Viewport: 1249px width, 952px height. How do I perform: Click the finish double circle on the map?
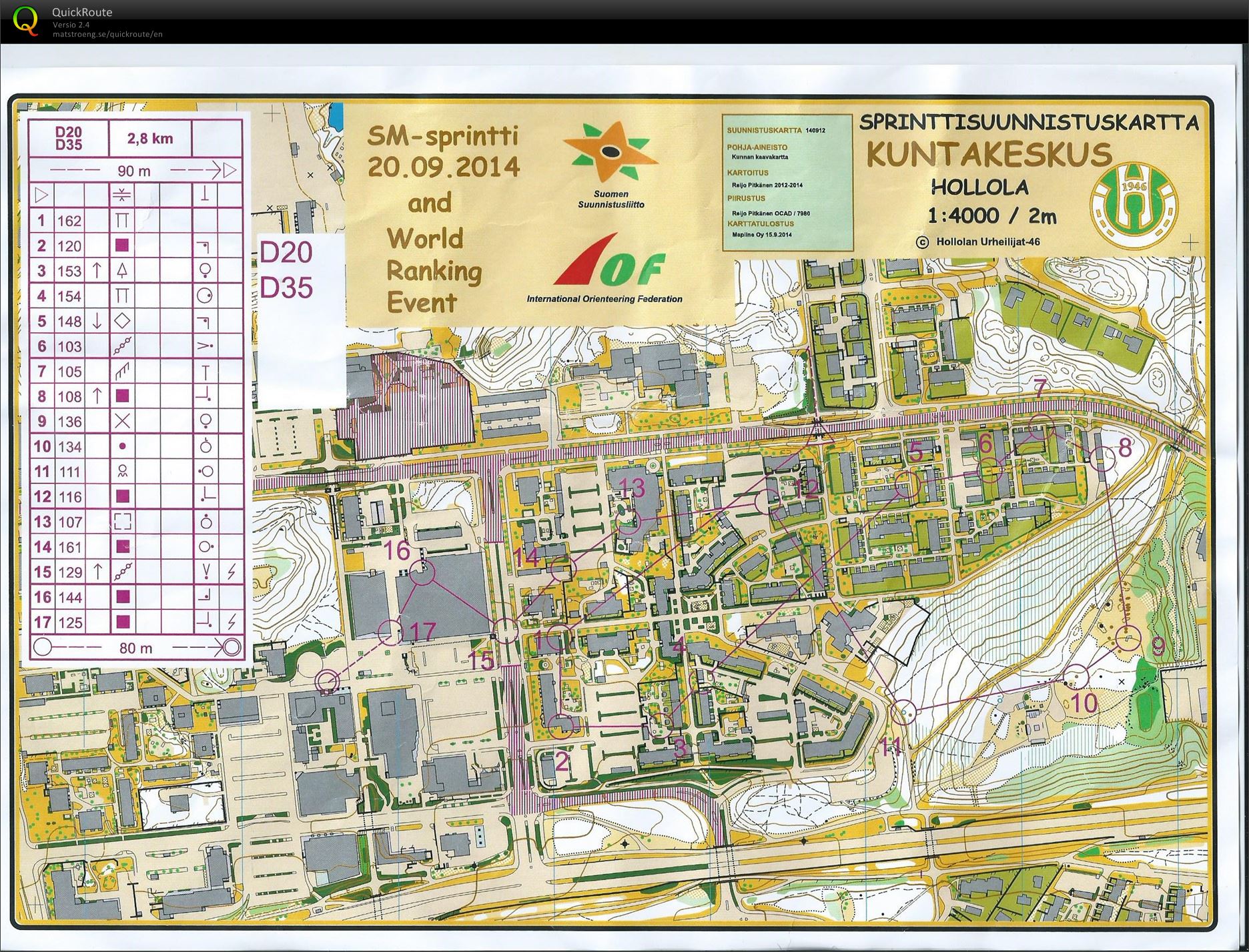(327, 681)
